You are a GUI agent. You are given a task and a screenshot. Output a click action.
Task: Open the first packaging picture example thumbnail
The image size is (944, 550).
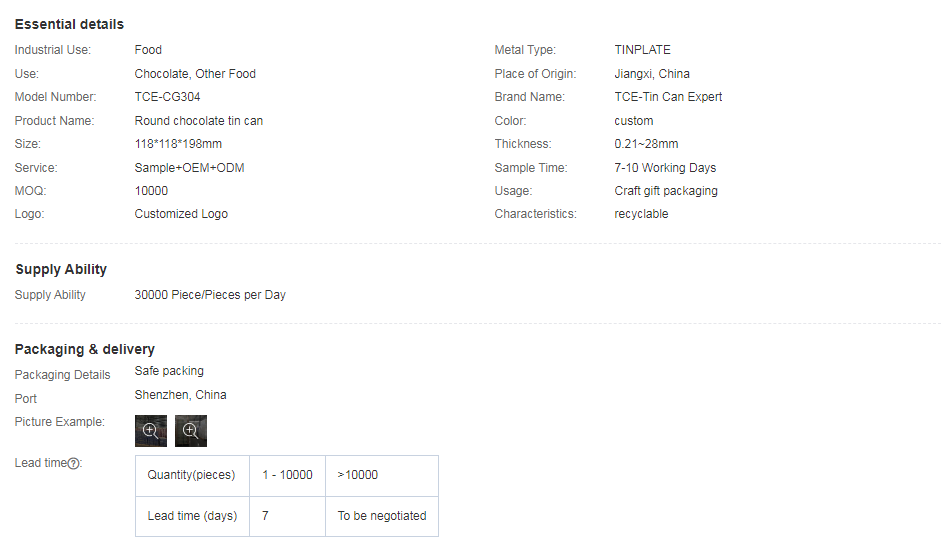pyautogui.click(x=151, y=430)
